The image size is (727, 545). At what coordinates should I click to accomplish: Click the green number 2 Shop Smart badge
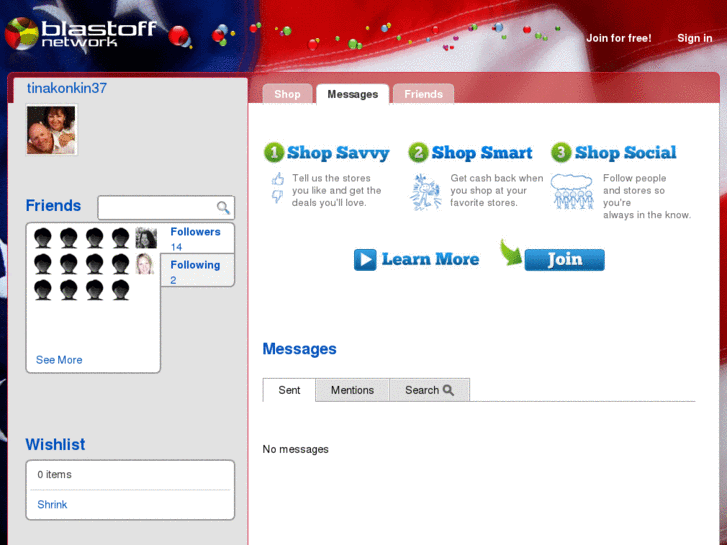pos(418,153)
